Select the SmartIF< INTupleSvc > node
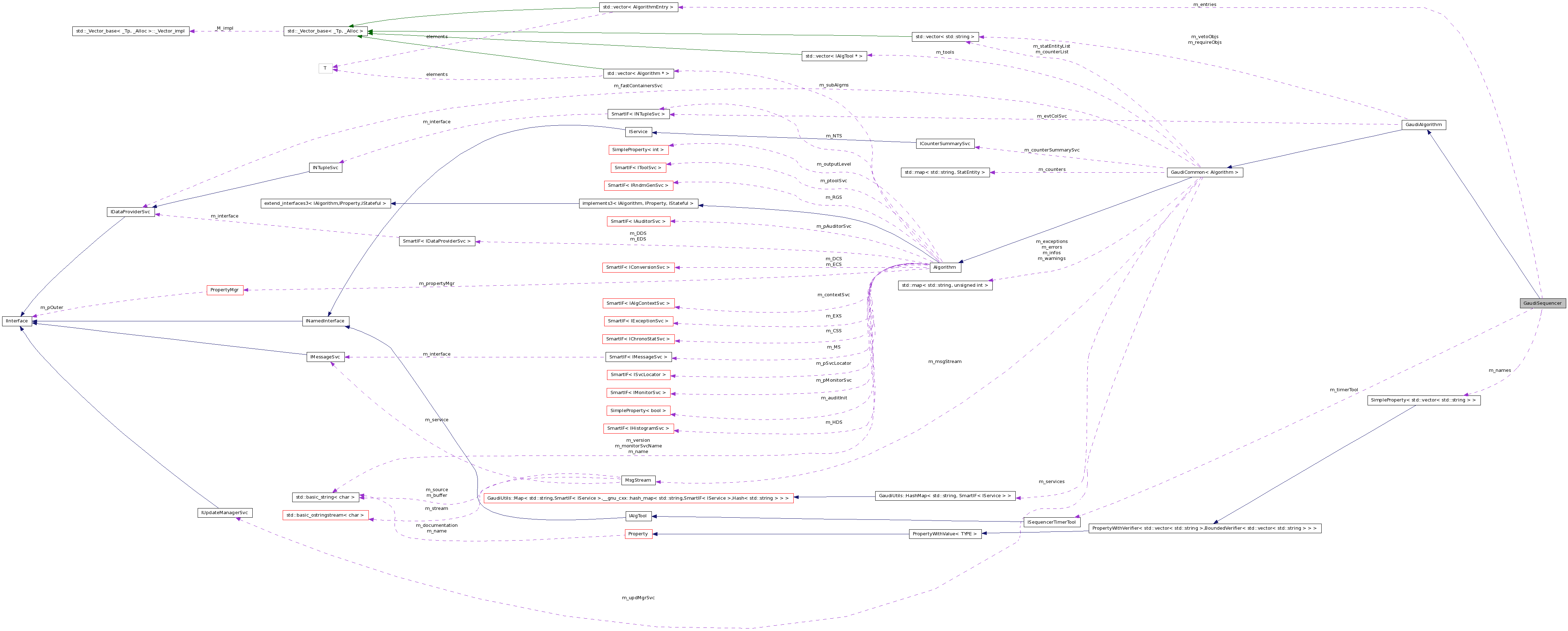The image size is (1568, 631). 639,113
